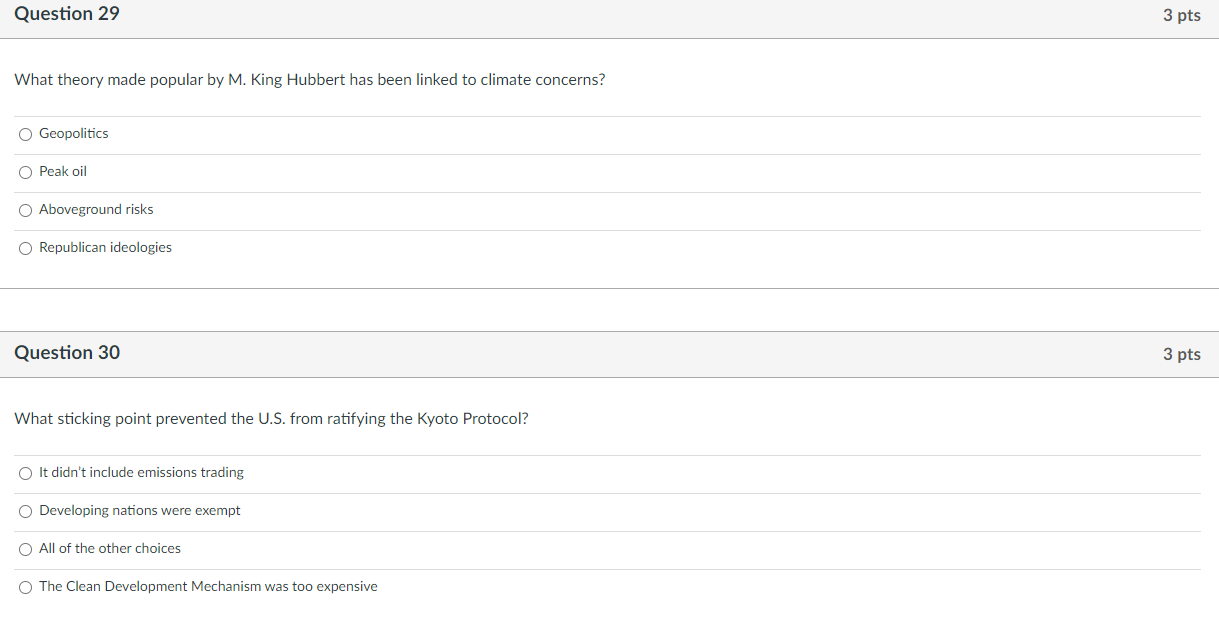Select radio for "It didn't include emissions trading"
The width and height of the screenshot is (1219, 625).
pos(26,473)
